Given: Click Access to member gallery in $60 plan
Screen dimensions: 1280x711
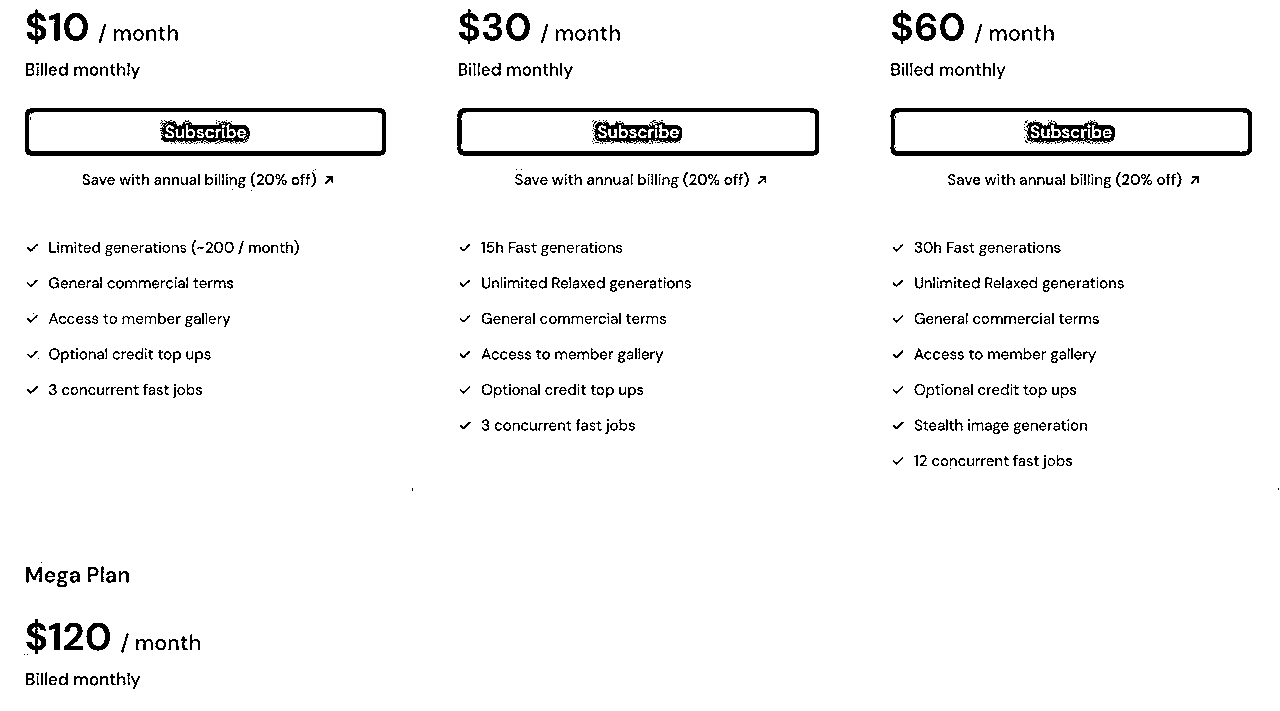Looking at the screenshot, I should tap(1005, 354).
